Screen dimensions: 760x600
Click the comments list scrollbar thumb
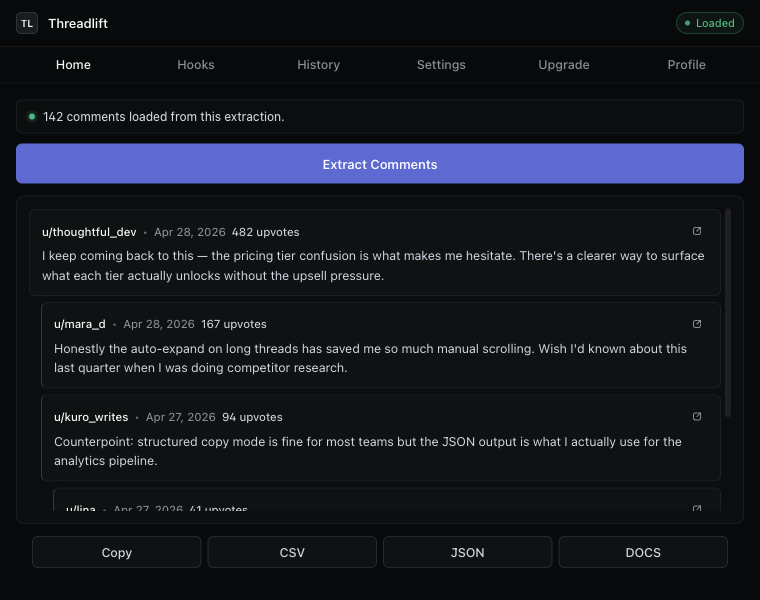pyautogui.click(x=728, y=313)
